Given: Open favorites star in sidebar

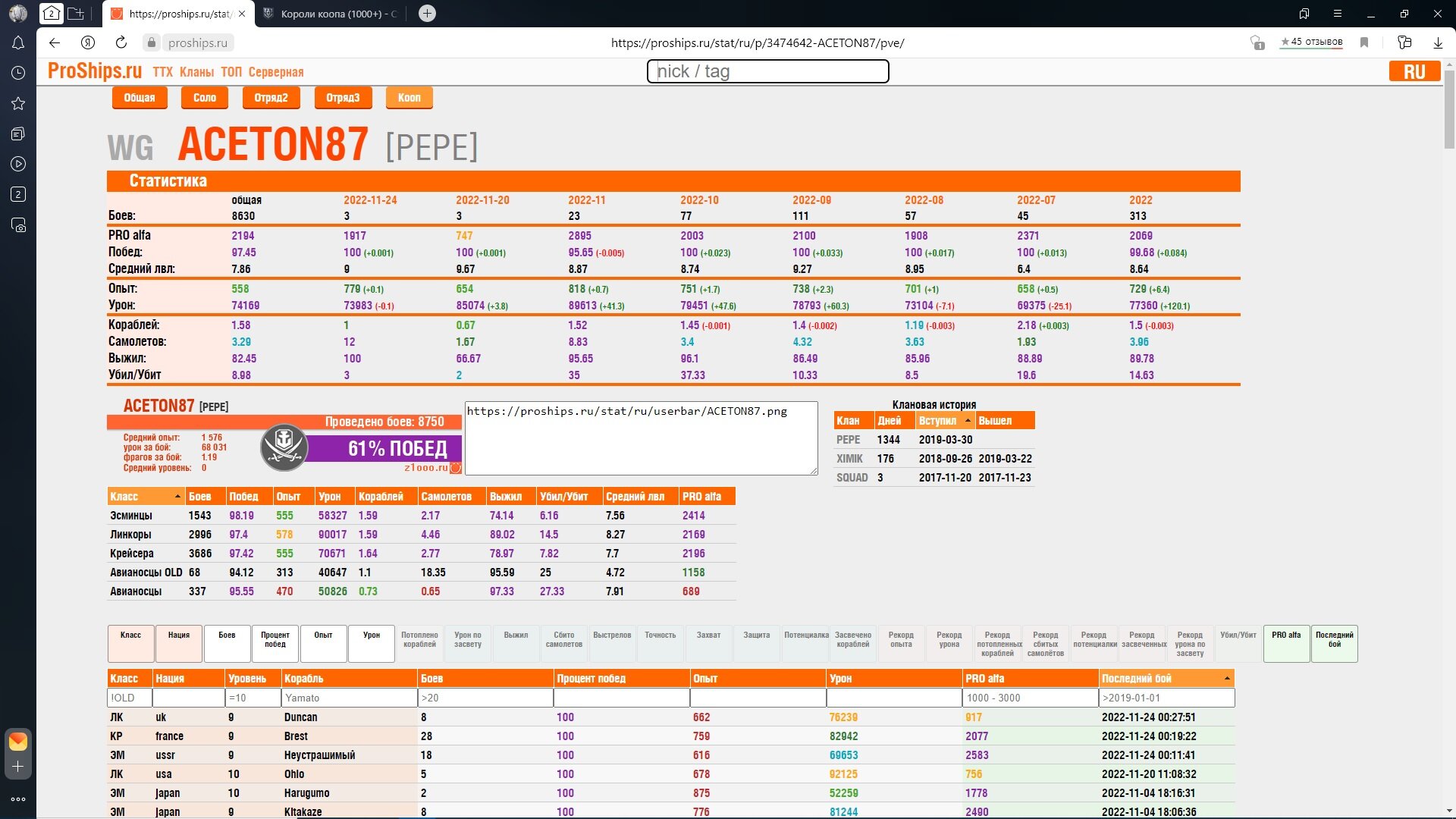Looking at the screenshot, I should pyautogui.click(x=18, y=103).
